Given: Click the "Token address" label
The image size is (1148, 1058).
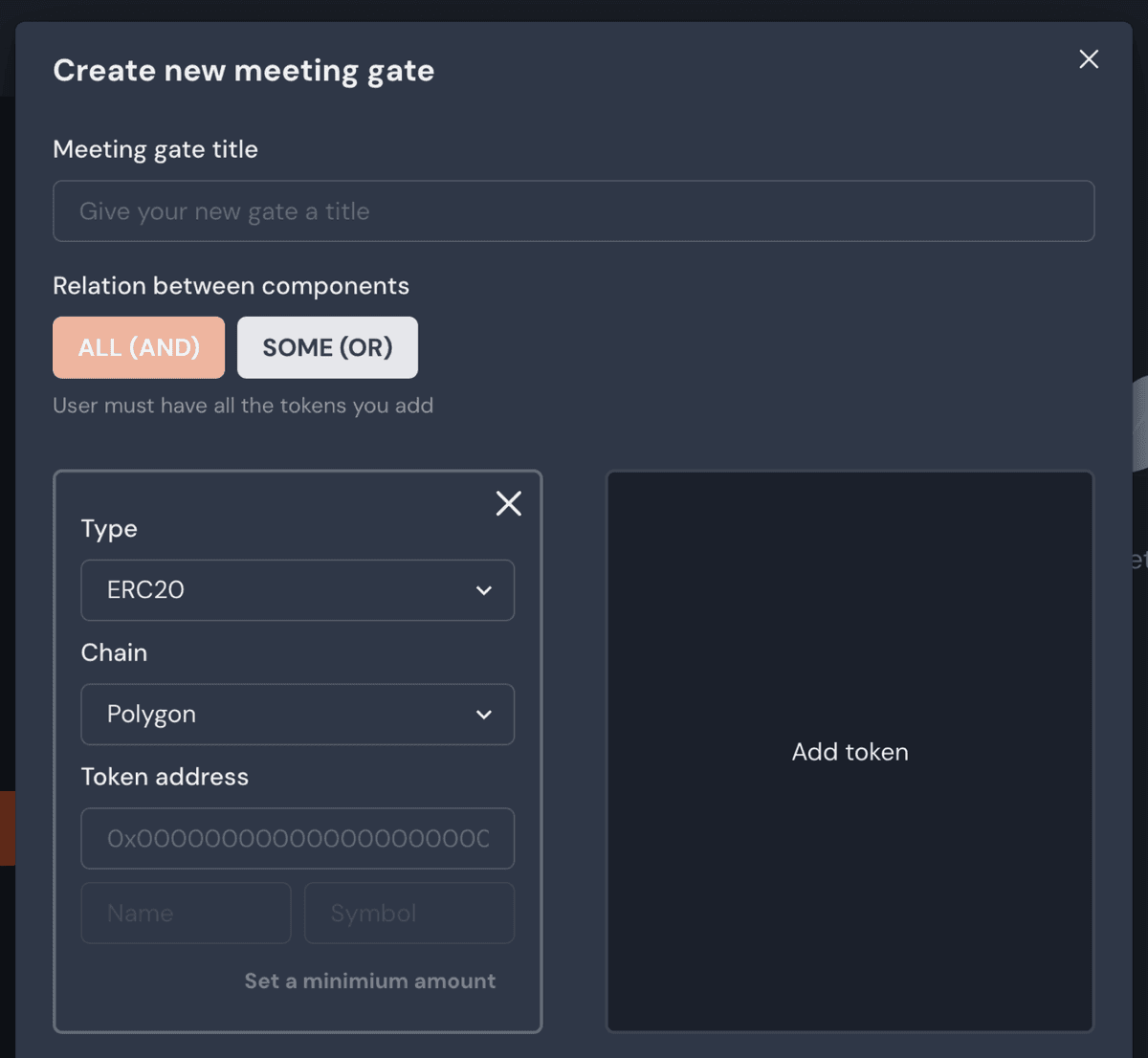Looking at the screenshot, I should tap(165, 777).
